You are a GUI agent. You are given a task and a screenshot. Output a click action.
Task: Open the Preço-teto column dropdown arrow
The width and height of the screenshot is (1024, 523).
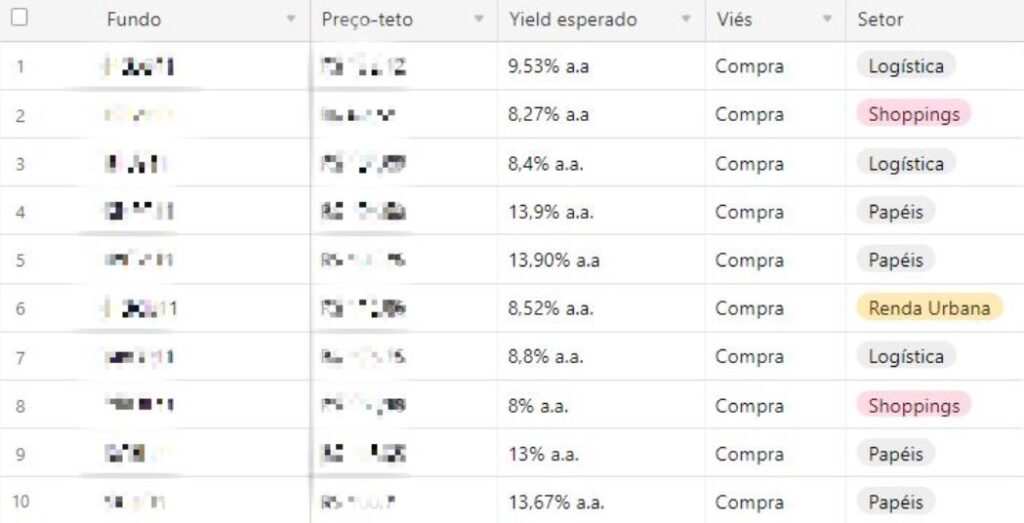[x=479, y=20]
